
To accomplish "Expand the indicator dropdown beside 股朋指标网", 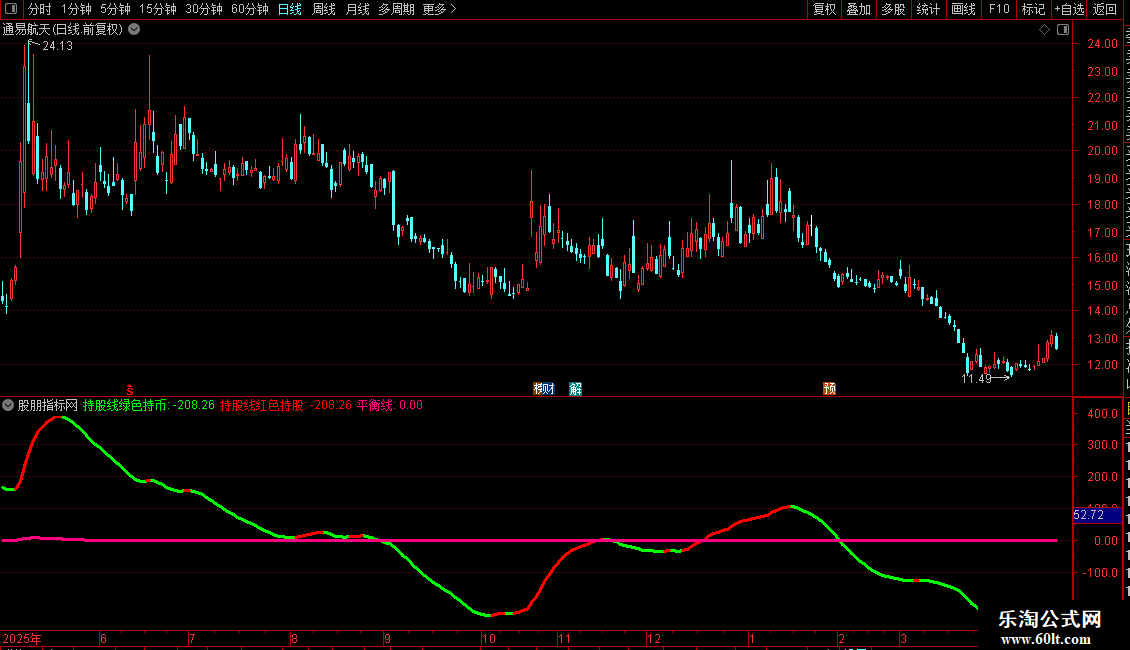I will tap(8, 406).
